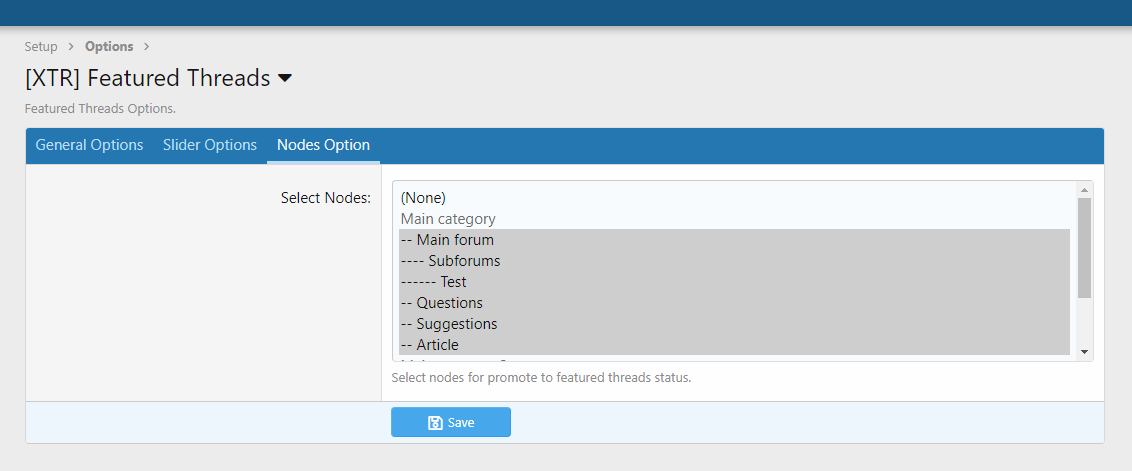Select the Suggestions node
The height and width of the screenshot is (471, 1132).
pos(734,323)
